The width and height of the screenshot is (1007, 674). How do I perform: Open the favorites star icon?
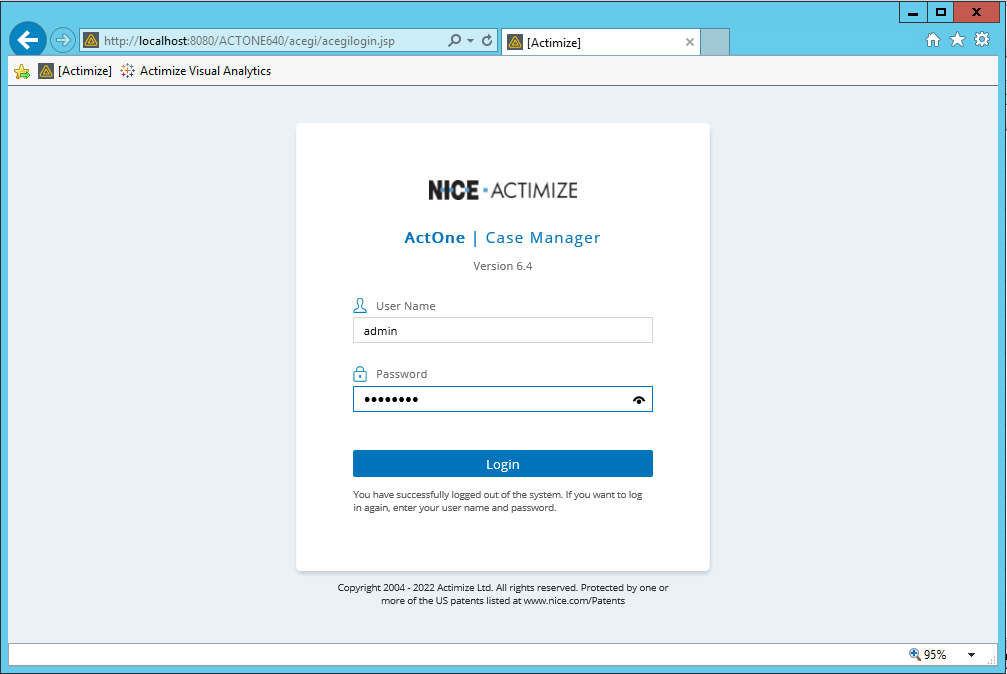pos(958,40)
